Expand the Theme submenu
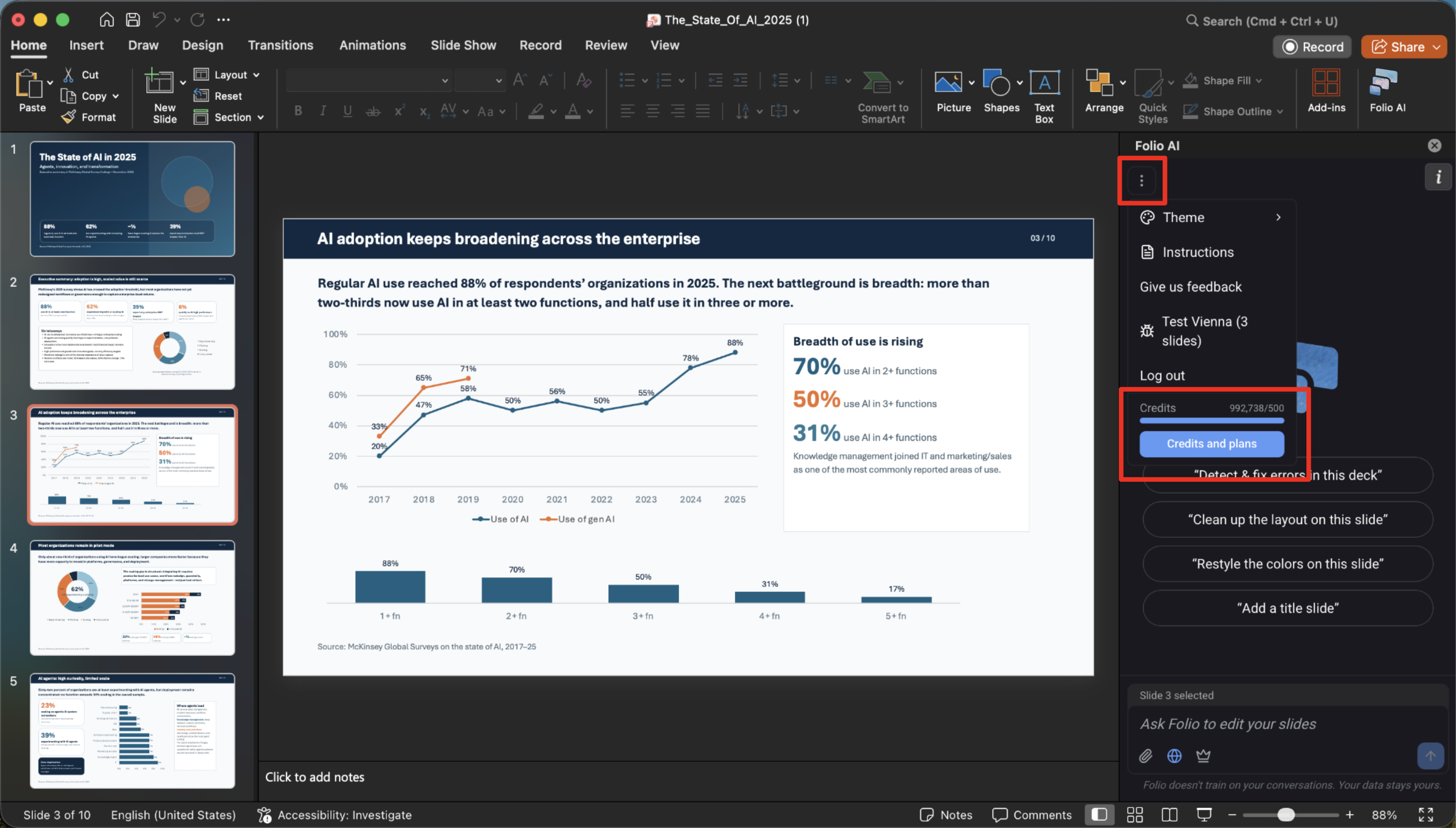 click(1211, 217)
